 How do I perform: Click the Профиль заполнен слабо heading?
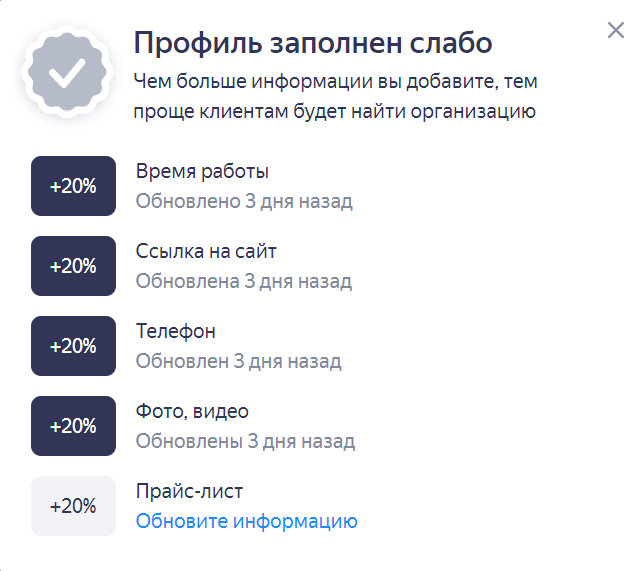click(x=313, y=44)
